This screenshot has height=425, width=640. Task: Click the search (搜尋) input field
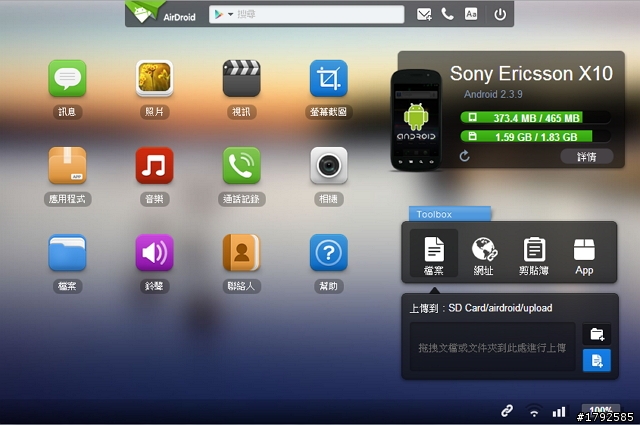coord(307,14)
